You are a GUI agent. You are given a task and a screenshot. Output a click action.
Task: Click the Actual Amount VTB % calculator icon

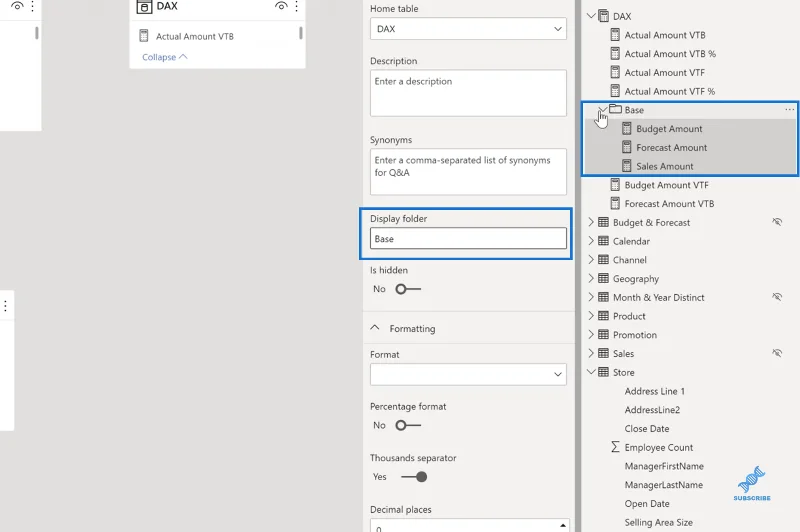click(x=615, y=54)
